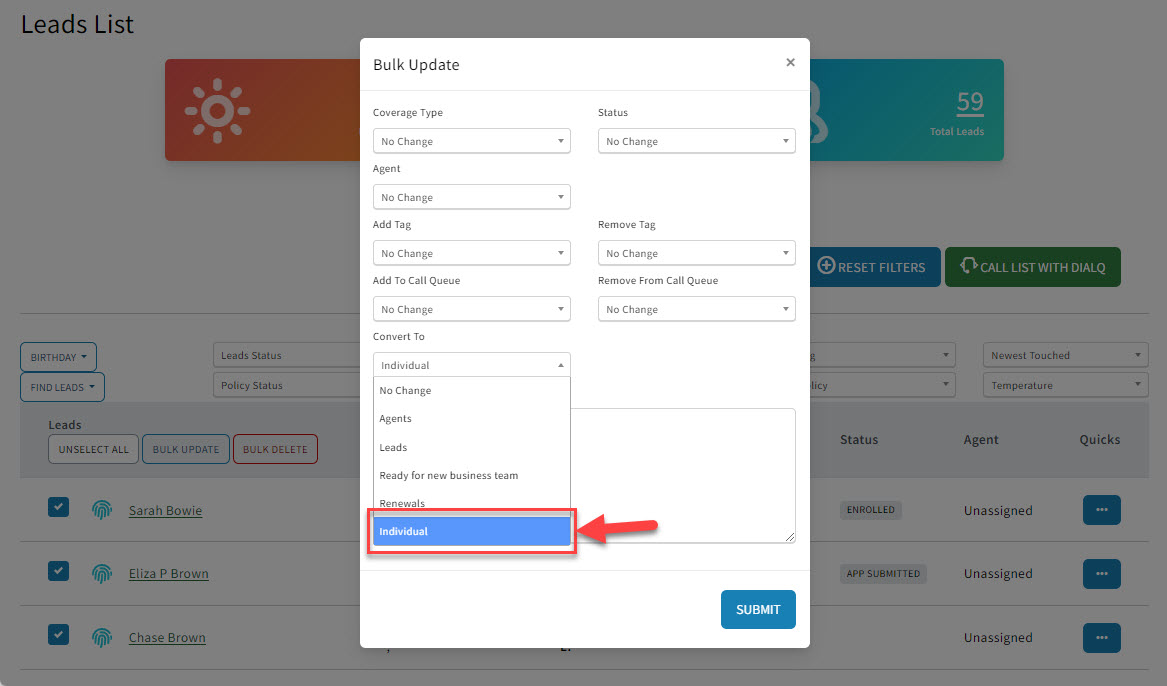1167x686 pixels.
Task: Choose Leads in Convert To list
Action: (471, 447)
